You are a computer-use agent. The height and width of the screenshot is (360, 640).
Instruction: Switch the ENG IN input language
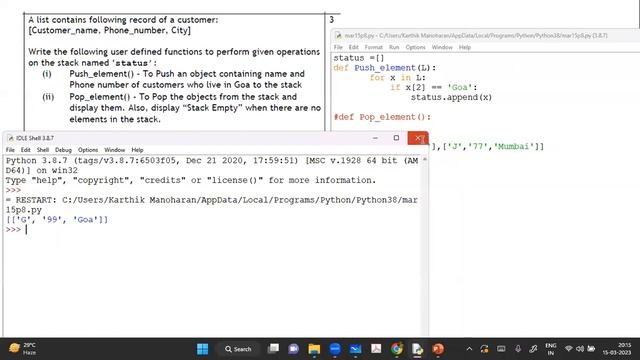coord(551,349)
